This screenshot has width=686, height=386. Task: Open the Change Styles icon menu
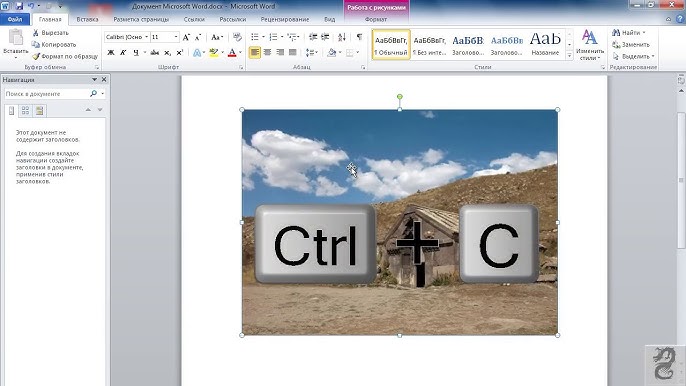pyautogui.click(x=590, y=46)
